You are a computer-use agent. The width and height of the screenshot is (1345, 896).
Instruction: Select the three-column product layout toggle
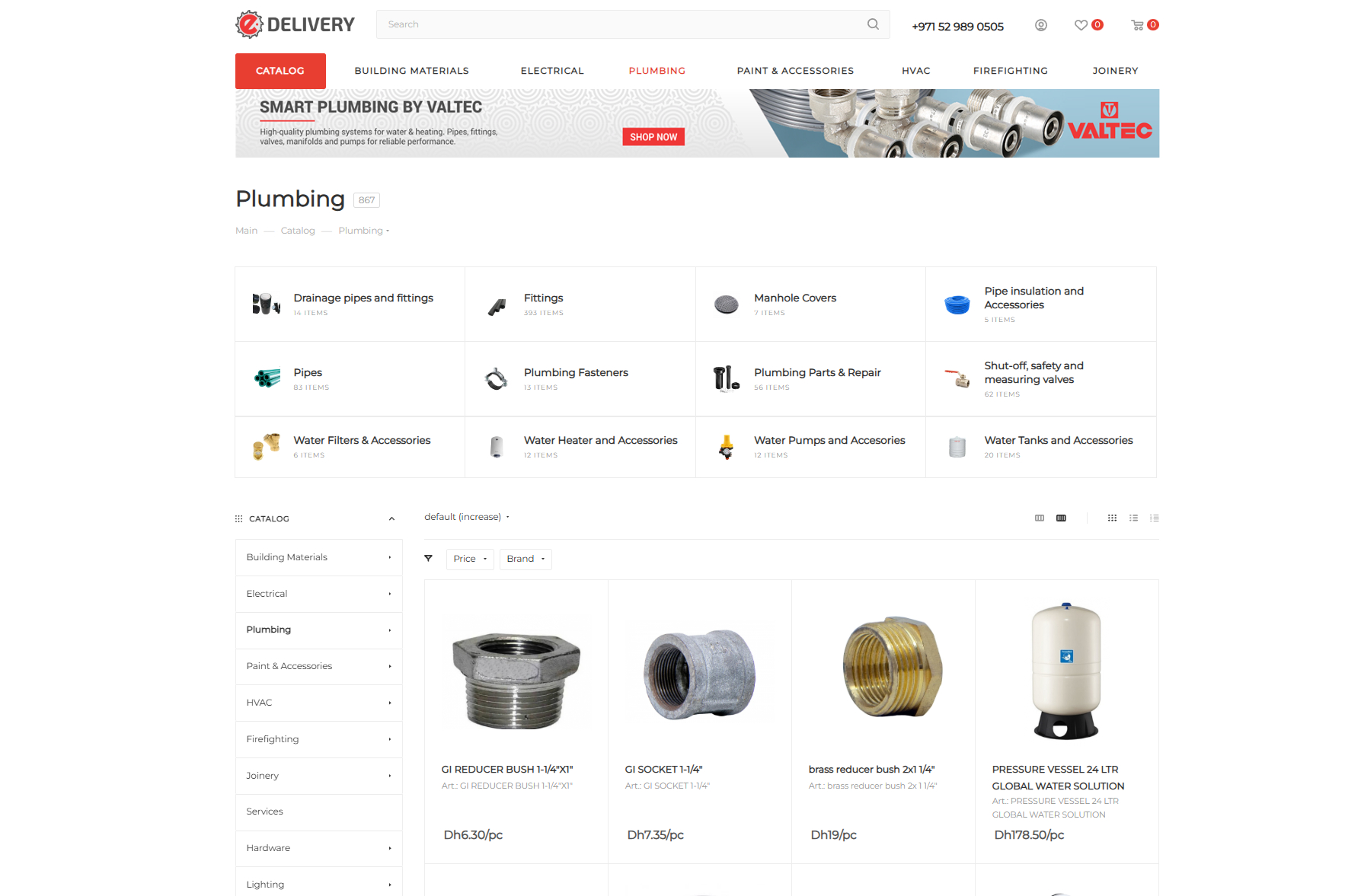(1040, 518)
